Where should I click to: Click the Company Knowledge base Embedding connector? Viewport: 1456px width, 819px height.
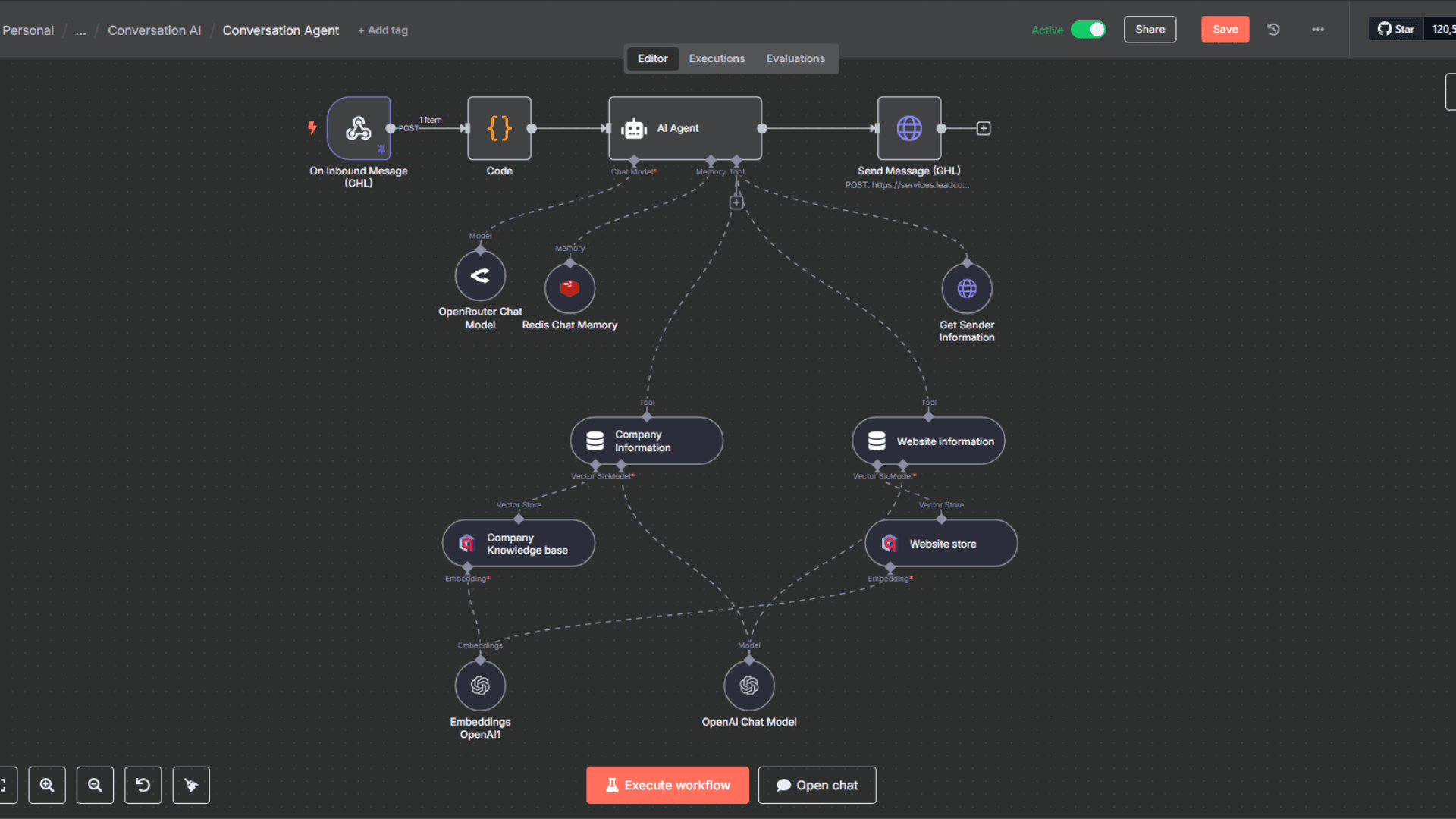coord(467,567)
